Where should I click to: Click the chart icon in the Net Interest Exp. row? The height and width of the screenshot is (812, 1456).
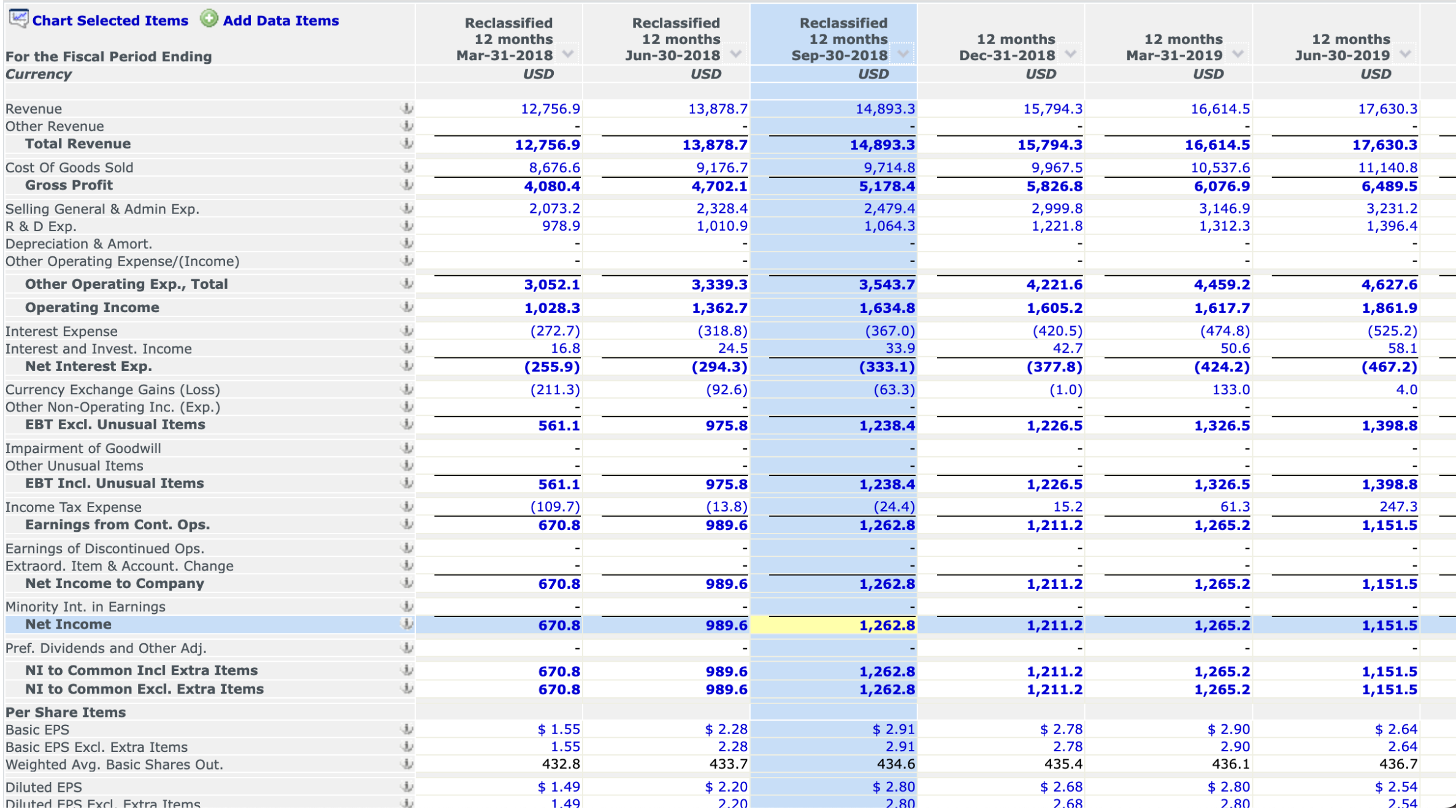coord(406,366)
